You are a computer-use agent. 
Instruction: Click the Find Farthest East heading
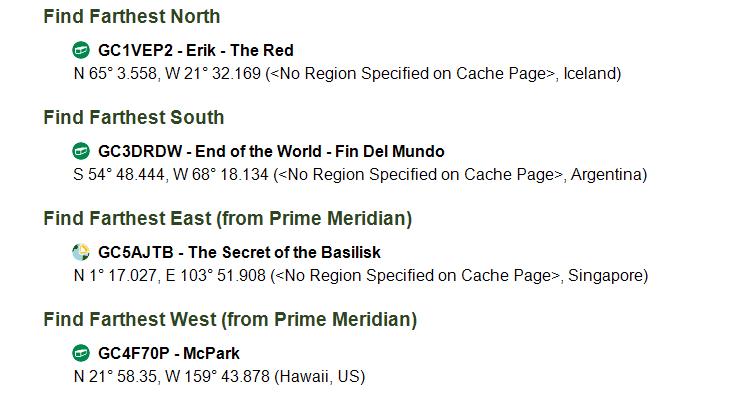(x=228, y=218)
